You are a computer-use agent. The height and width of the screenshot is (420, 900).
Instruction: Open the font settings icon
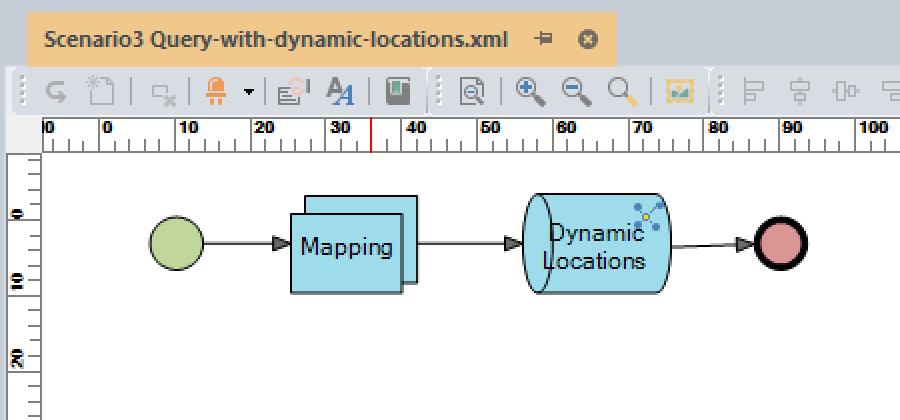[340, 92]
